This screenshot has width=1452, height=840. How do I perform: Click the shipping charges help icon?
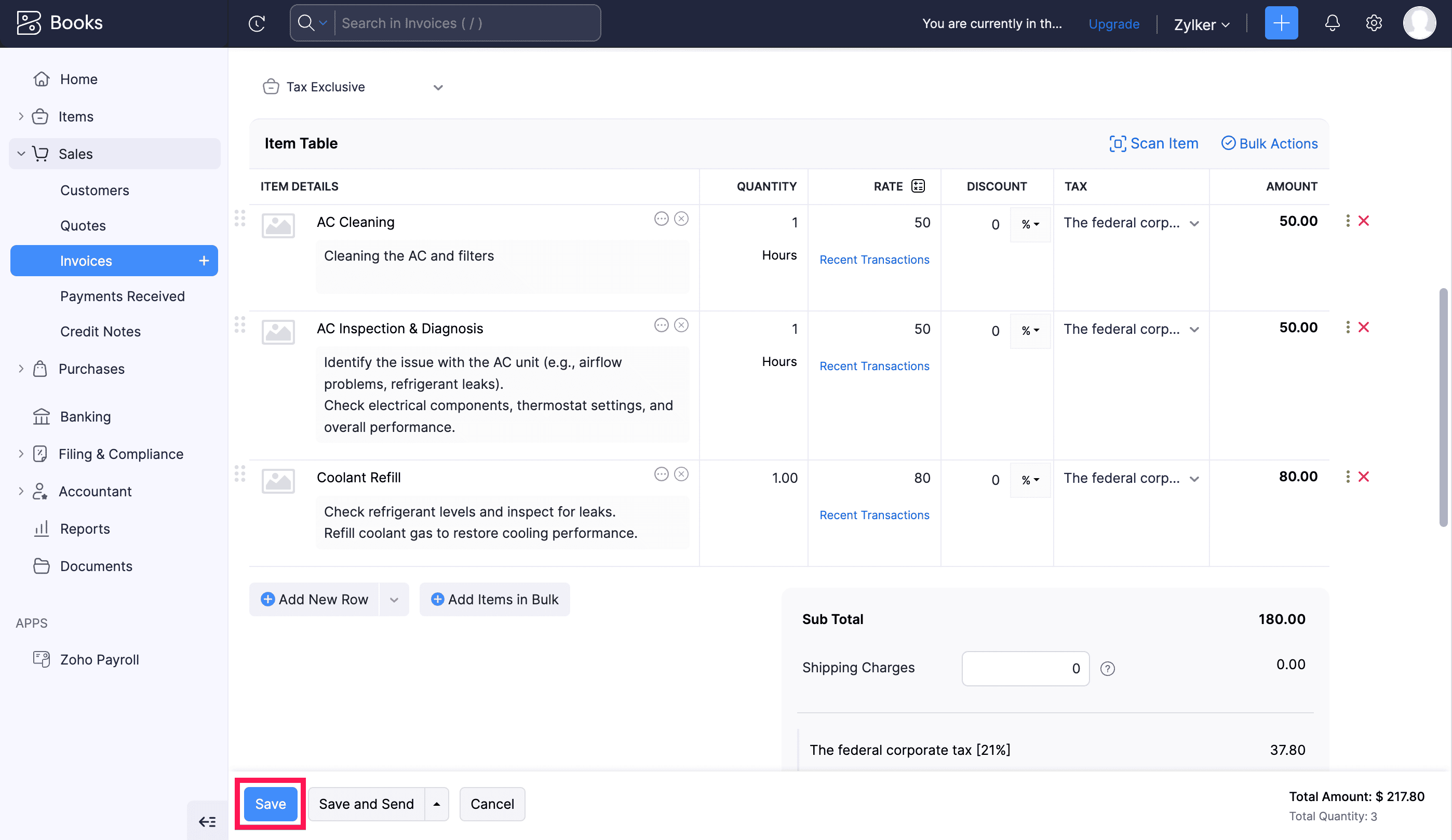1108,668
